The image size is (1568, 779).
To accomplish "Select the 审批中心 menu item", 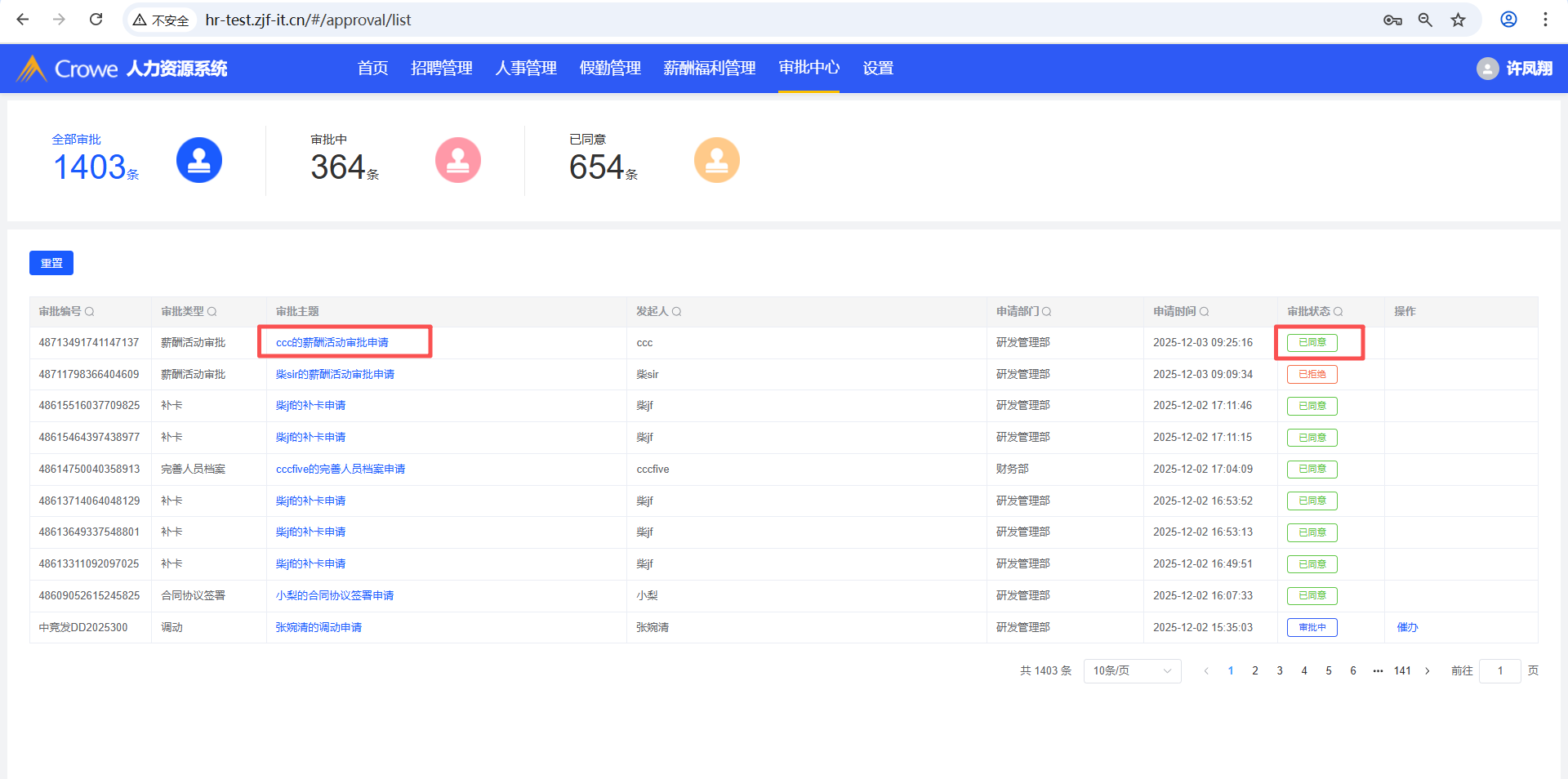I will [808, 68].
